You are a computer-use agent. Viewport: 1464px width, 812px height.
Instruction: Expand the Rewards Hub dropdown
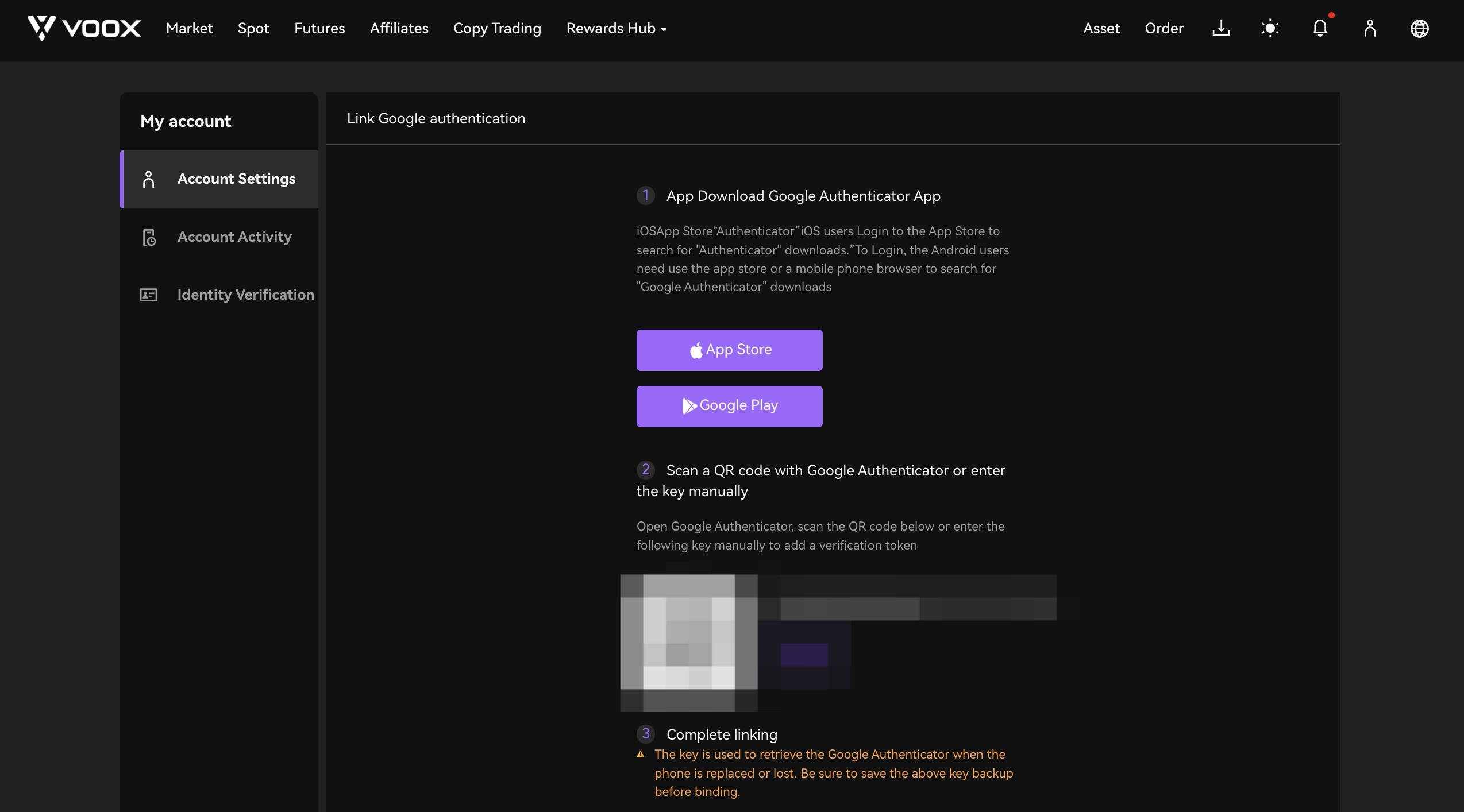(x=616, y=28)
